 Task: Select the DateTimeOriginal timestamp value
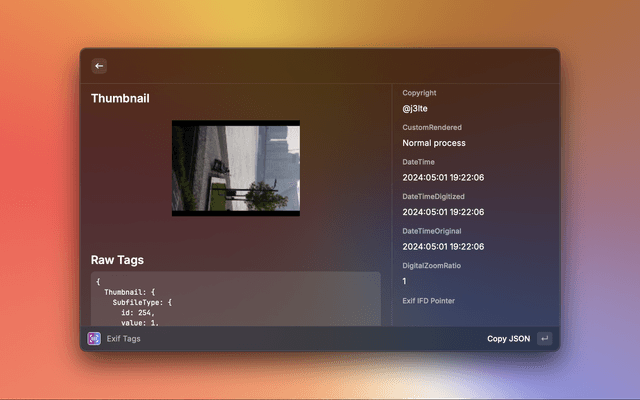click(443, 246)
